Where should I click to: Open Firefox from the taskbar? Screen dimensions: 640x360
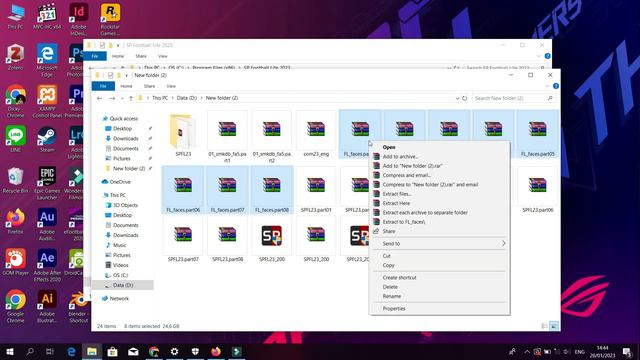pos(216,351)
